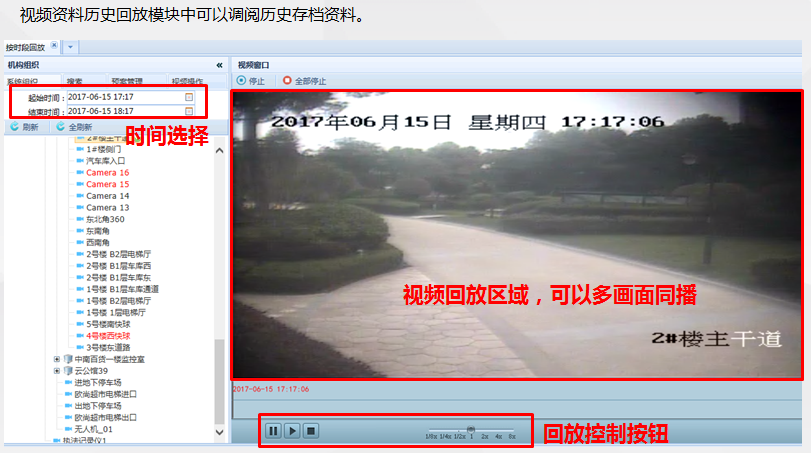Click the red 全部停止 stop-all icon
The width and height of the screenshot is (811, 453).
point(287,81)
